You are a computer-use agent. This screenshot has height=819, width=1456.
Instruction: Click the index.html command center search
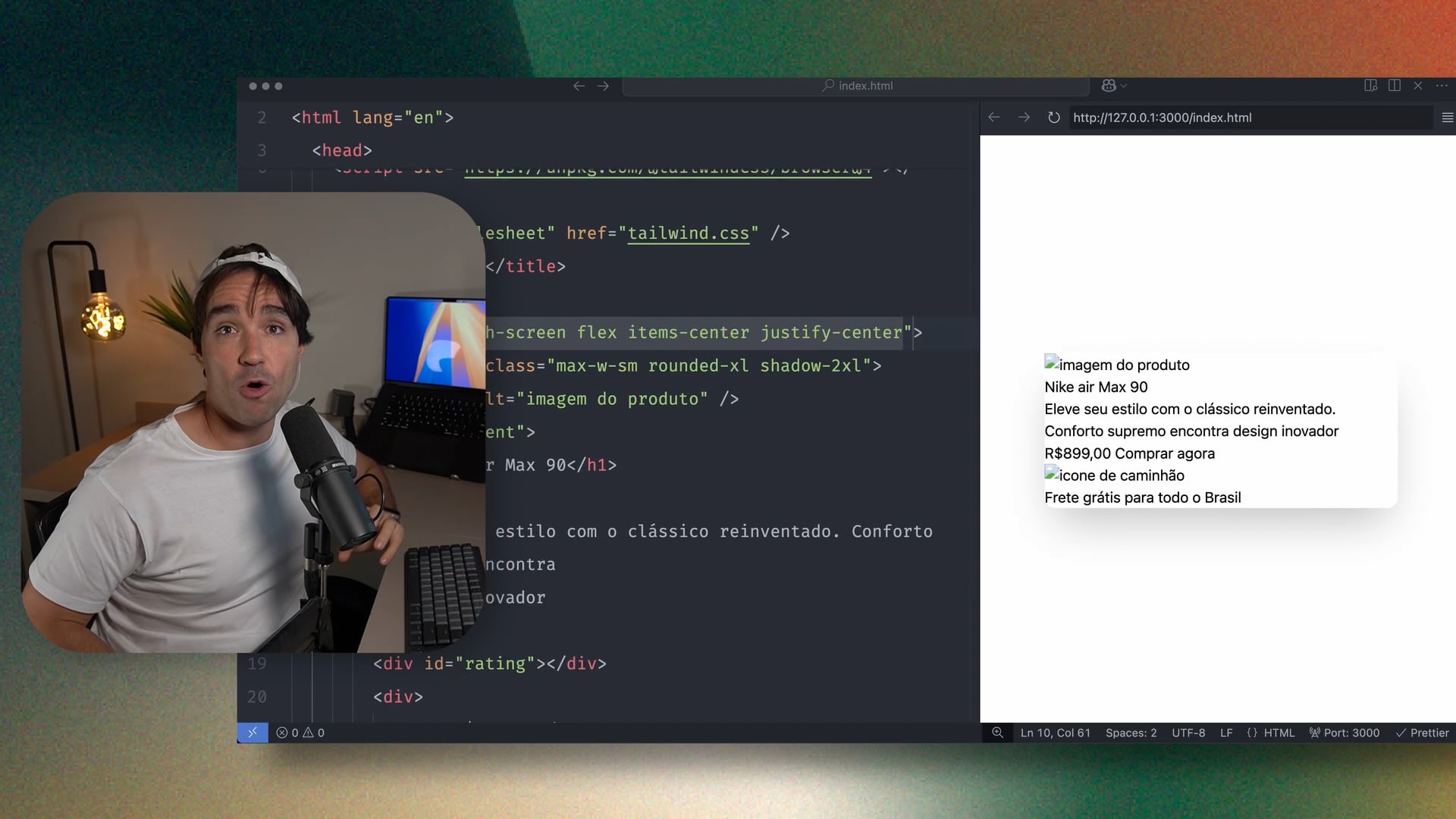857,86
